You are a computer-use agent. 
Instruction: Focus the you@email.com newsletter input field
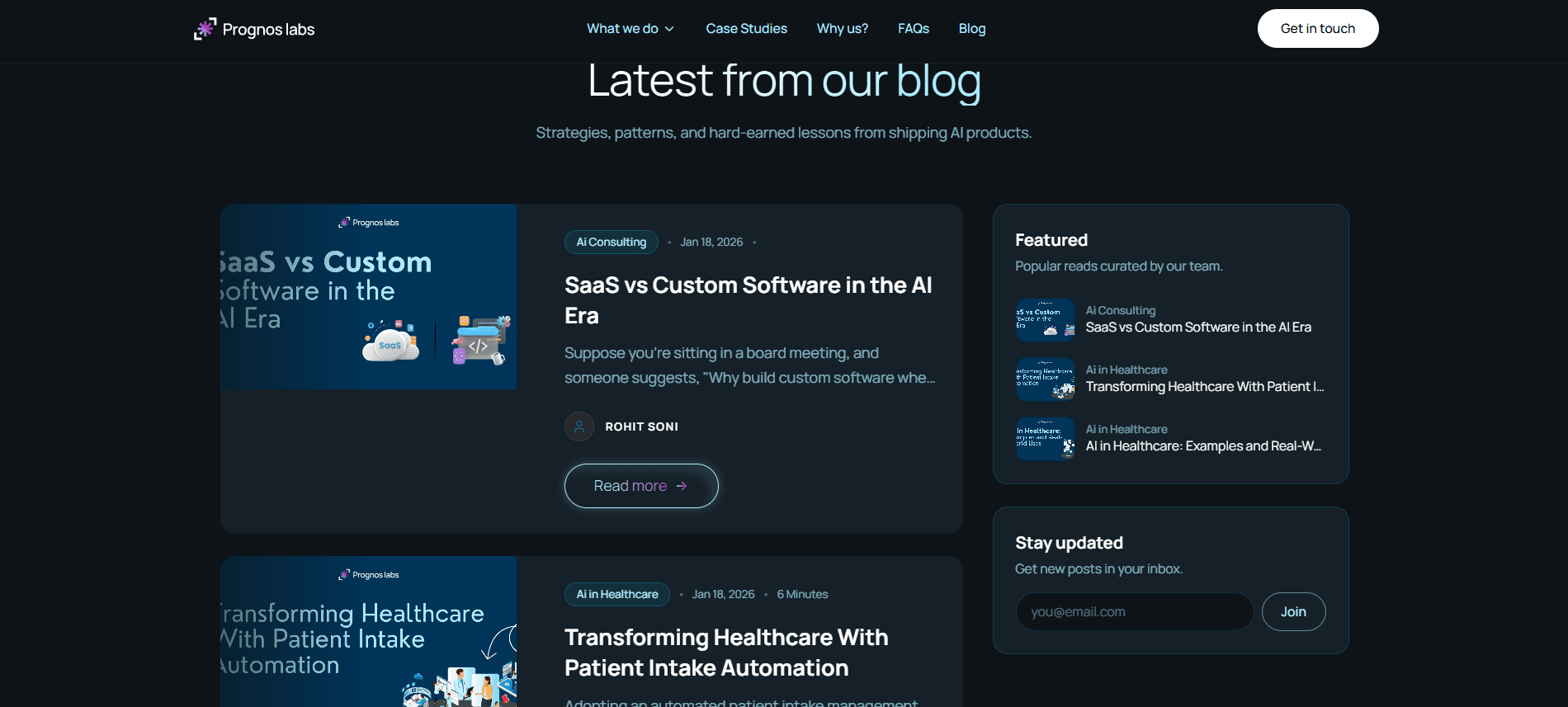[x=1134, y=612]
